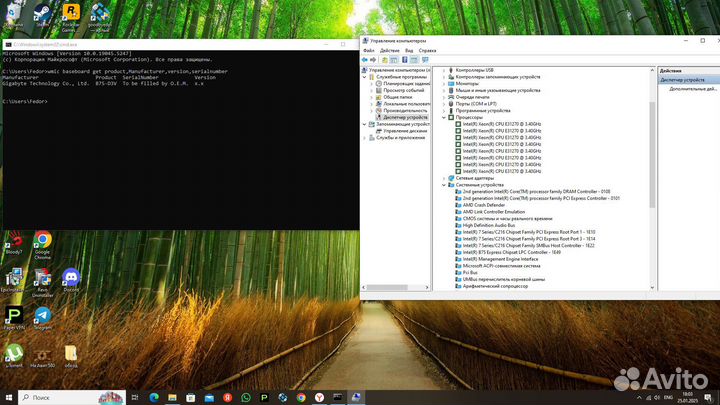This screenshot has height=405, width=720.
Task: Open the Справка menu
Action: click(427, 50)
